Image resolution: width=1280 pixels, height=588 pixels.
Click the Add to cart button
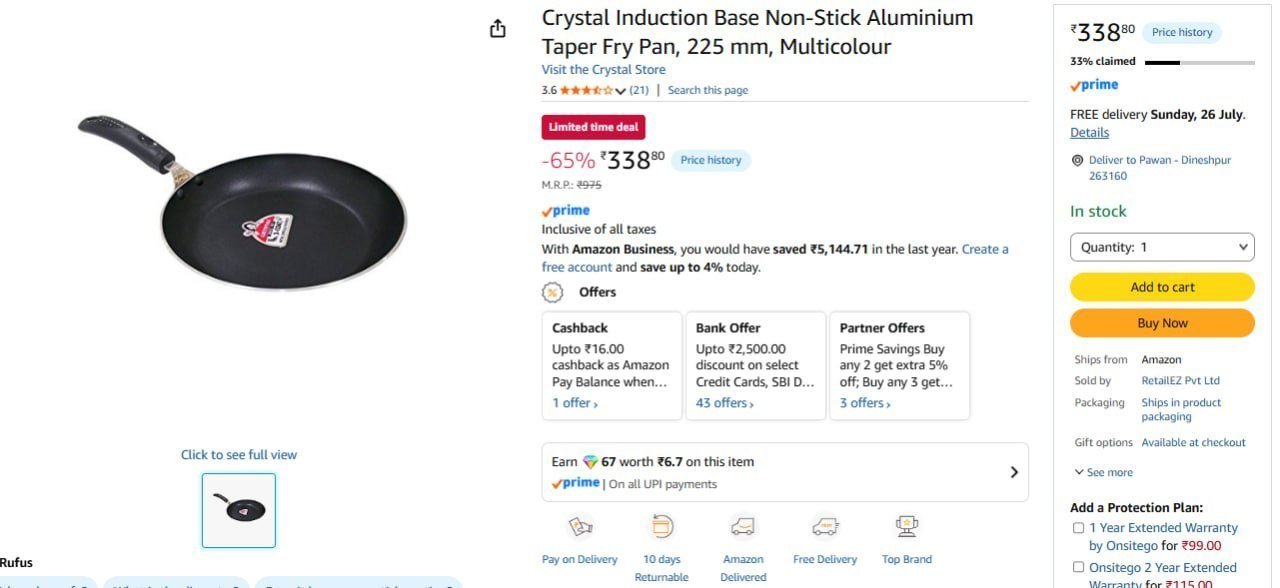[1162, 287]
